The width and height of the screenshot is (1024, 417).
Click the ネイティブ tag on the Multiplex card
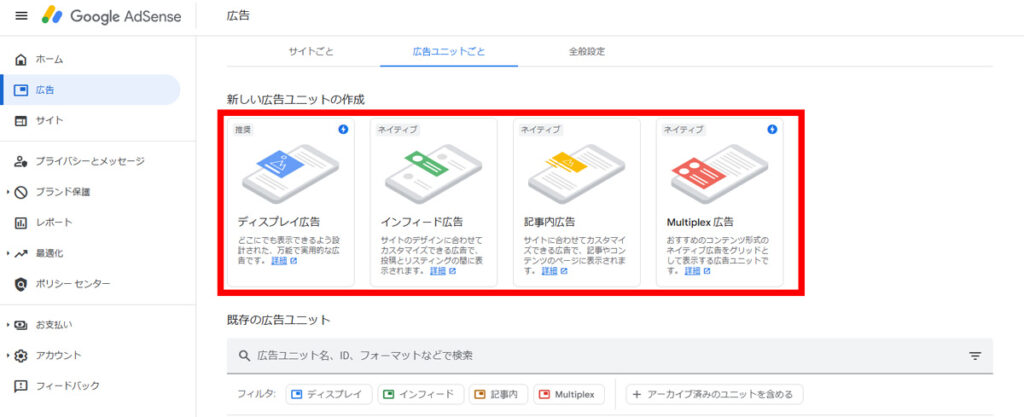684,129
